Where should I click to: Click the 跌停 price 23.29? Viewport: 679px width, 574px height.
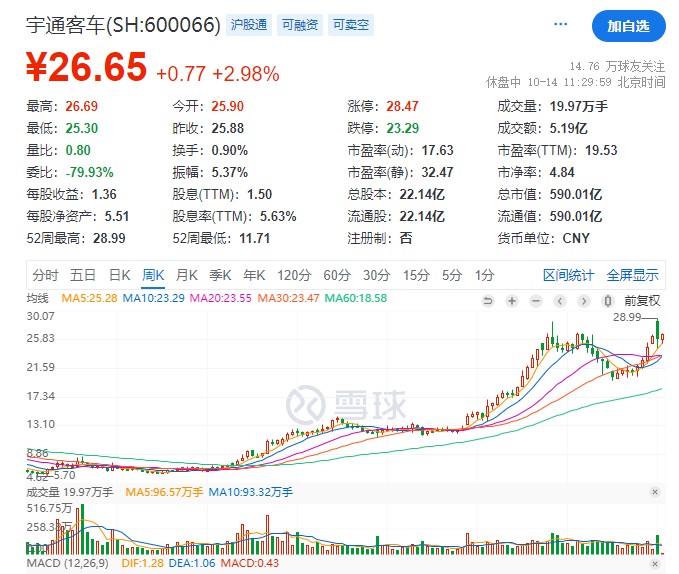coord(402,128)
